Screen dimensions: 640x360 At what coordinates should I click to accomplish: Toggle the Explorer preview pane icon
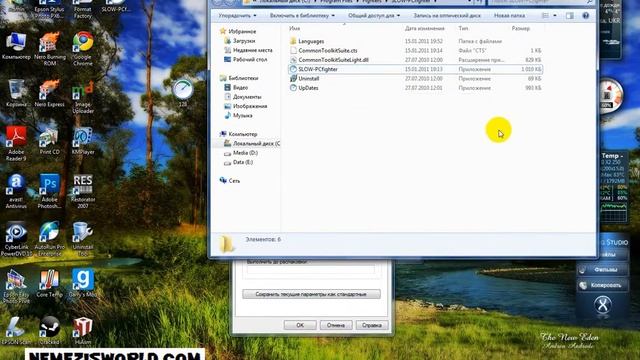(570, 16)
